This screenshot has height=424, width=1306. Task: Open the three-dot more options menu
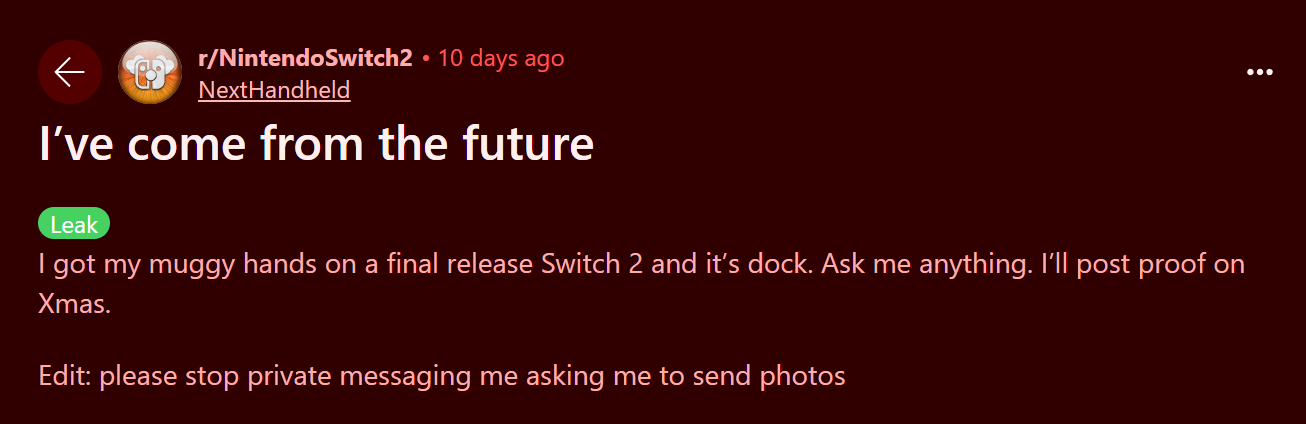click(1259, 72)
